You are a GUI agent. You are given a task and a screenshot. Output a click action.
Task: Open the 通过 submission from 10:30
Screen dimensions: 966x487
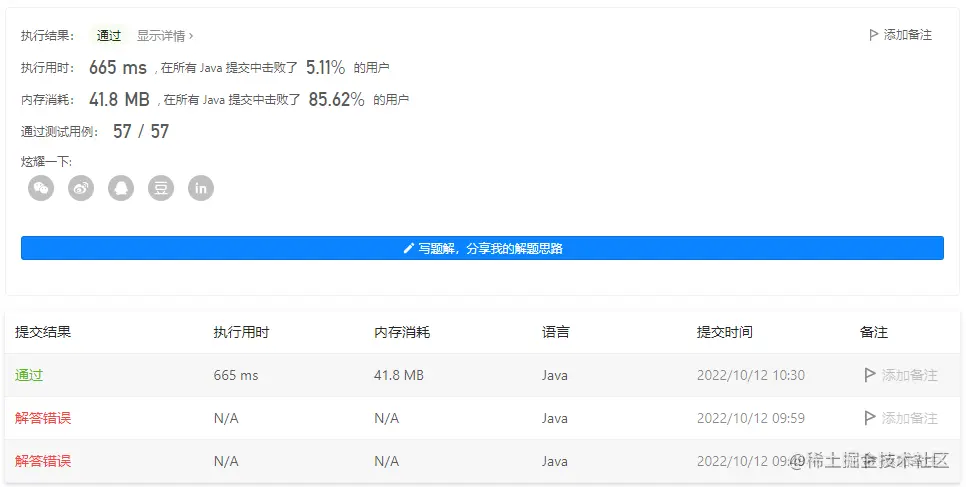pyautogui.click(x=29, y=375)
